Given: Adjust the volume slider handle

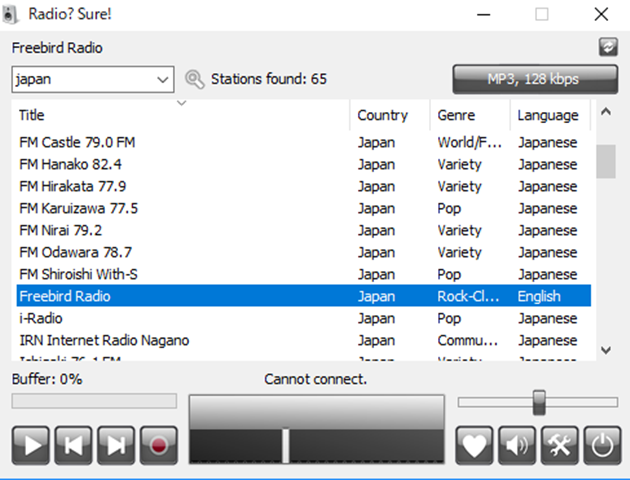Looking at the screenshot, I should coord(539,402).
